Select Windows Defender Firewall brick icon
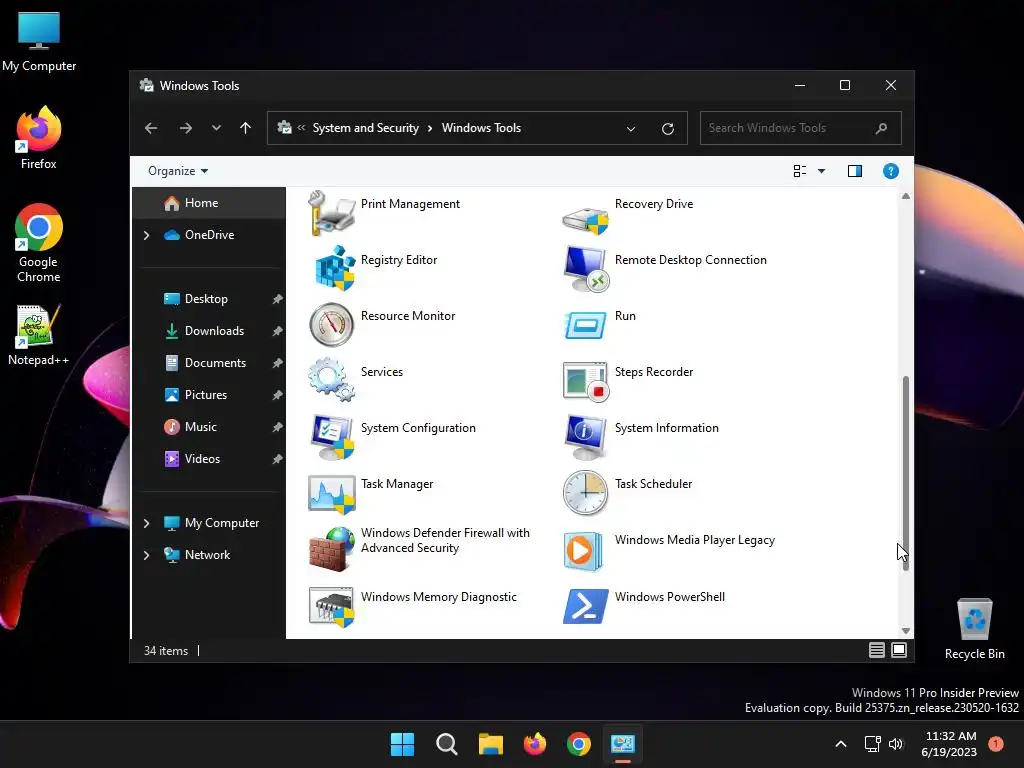1024x768 pixels. (332, 549)
